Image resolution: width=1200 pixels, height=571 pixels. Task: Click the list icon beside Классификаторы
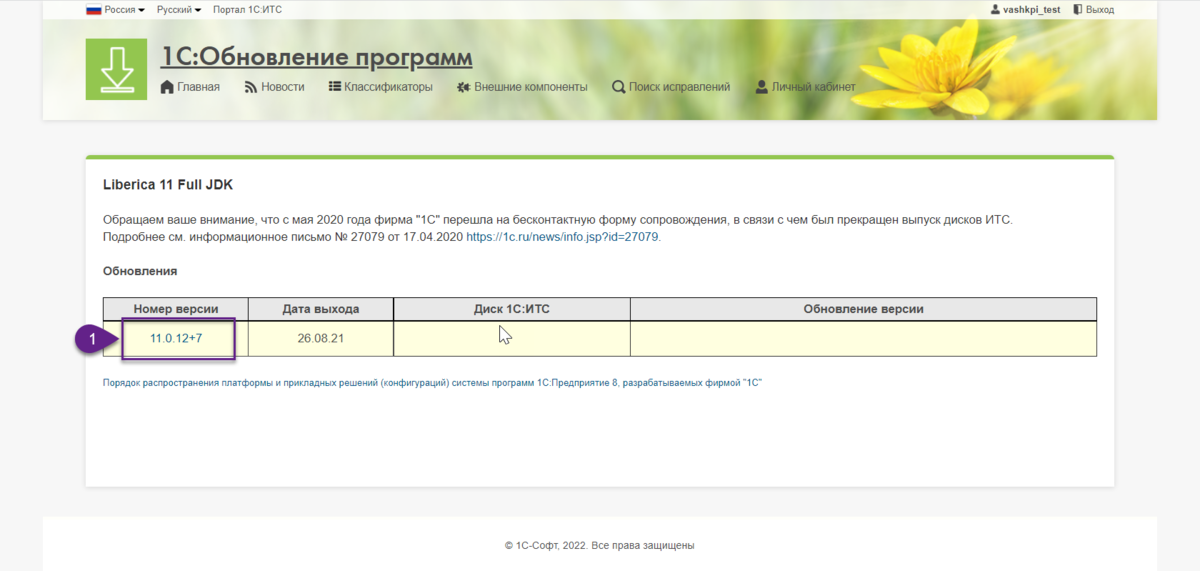click(335, 87)
